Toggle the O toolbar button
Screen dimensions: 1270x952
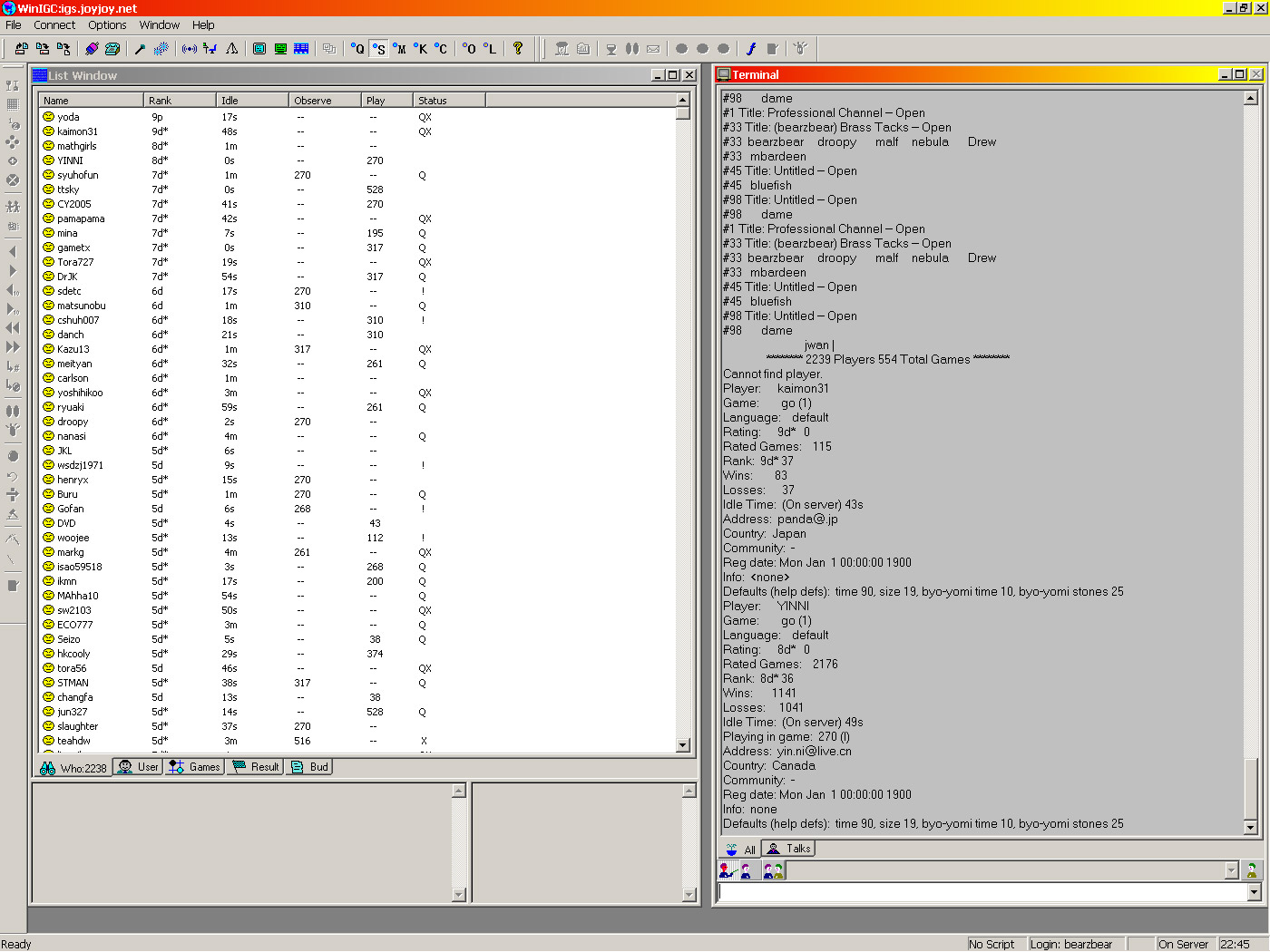[x=468, y=49]
